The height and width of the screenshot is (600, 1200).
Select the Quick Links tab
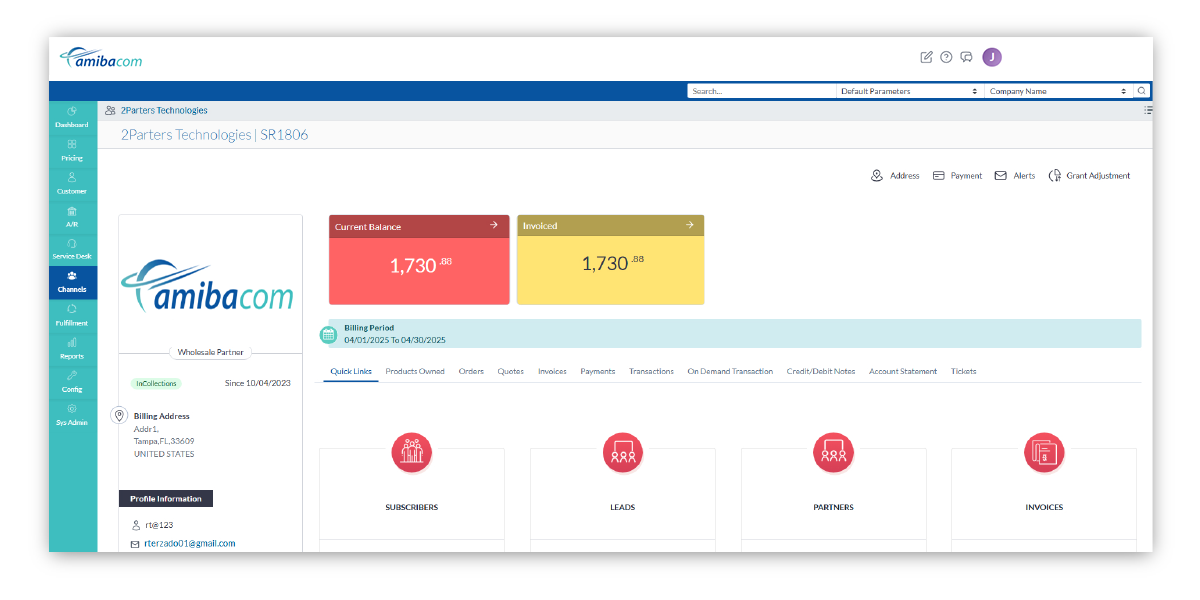(351, 372)
